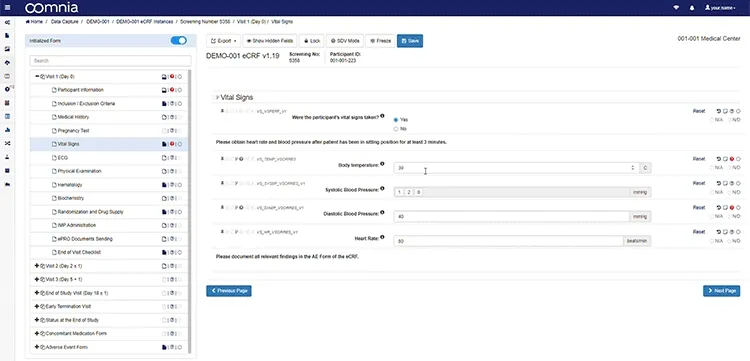
Task: Click the form tree Search field
Action: 110,61
